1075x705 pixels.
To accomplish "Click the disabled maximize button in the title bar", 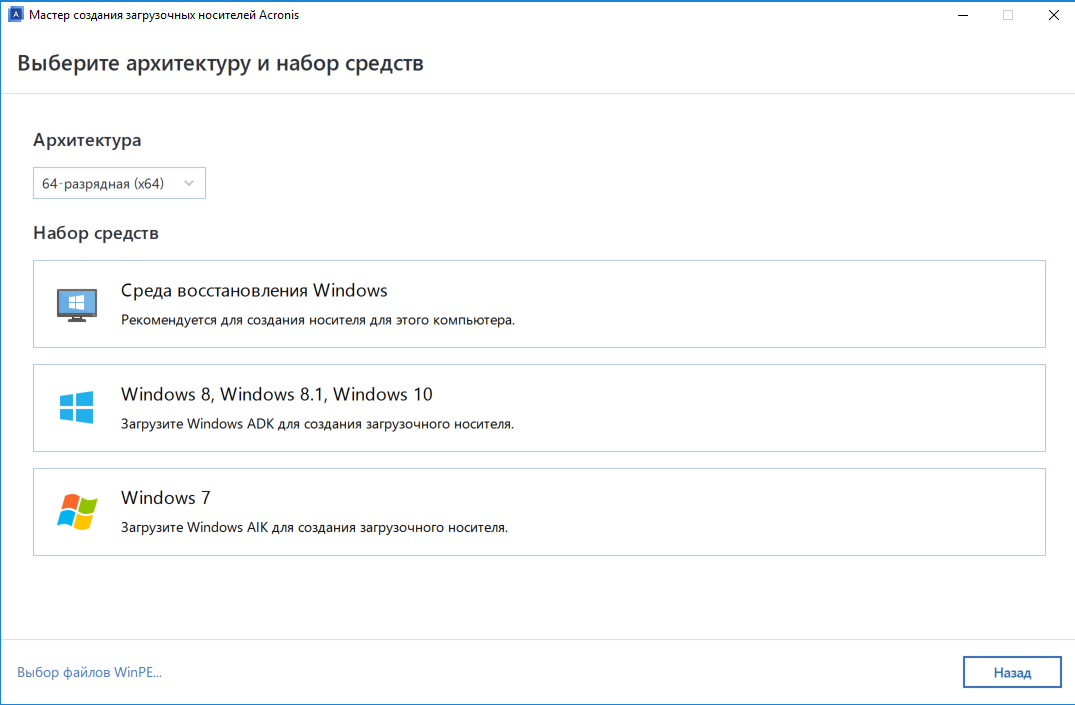I will pos(1008,15).
